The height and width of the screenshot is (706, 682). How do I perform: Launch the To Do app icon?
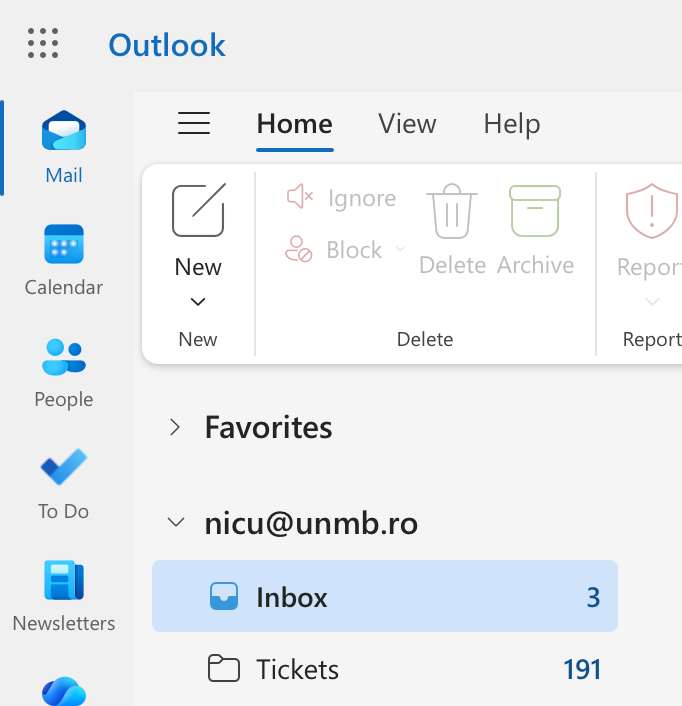click(64, 468)
